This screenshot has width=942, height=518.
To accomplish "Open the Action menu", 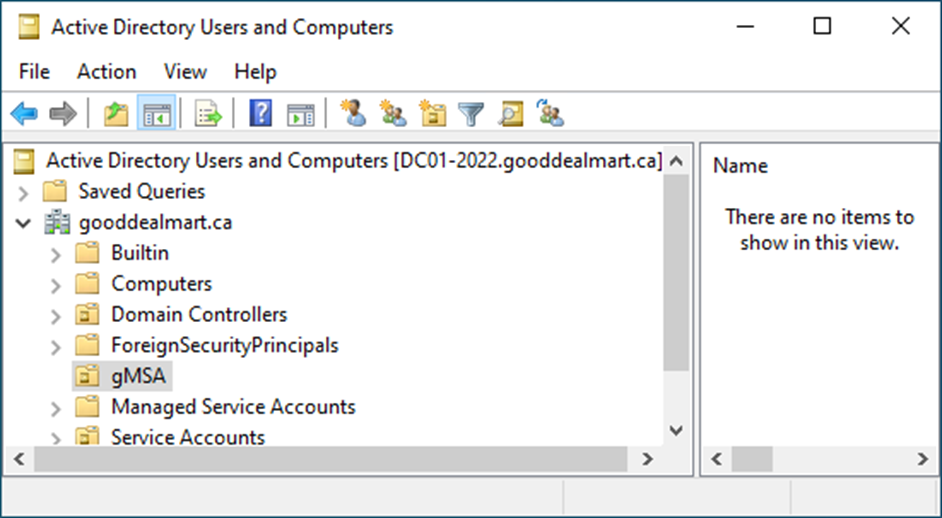I will pos(106,72).
